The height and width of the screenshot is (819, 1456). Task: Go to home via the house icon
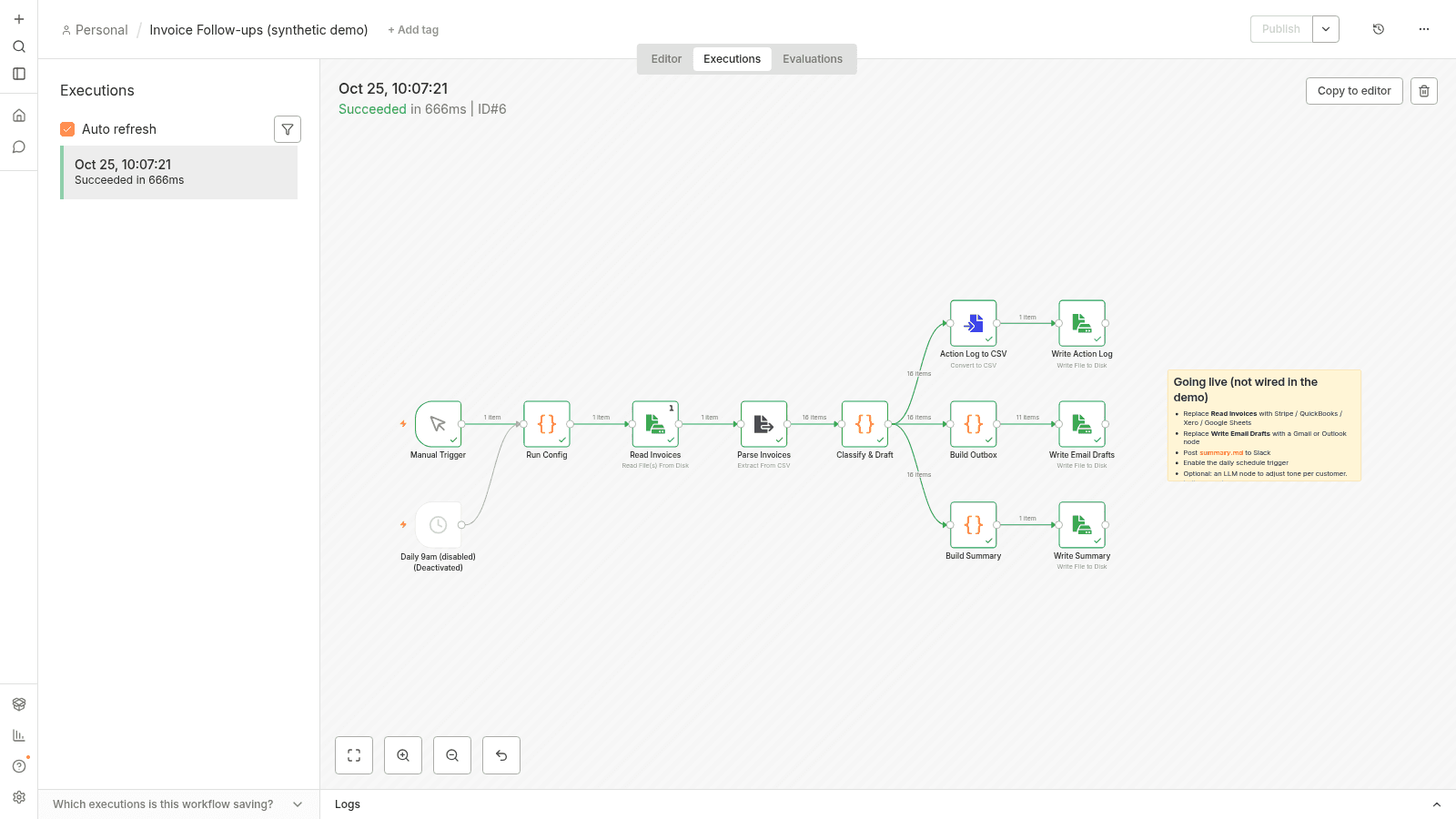coord(19,116)
